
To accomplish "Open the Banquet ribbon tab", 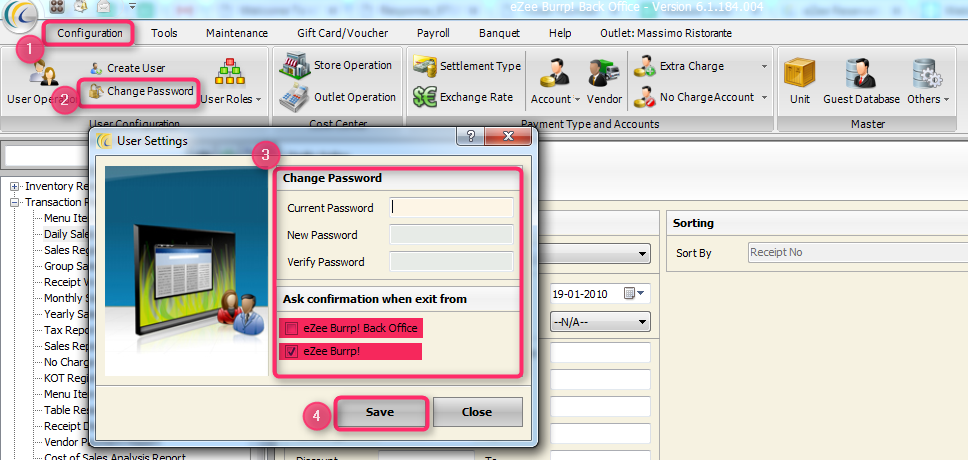I will (x=499, y=33).
